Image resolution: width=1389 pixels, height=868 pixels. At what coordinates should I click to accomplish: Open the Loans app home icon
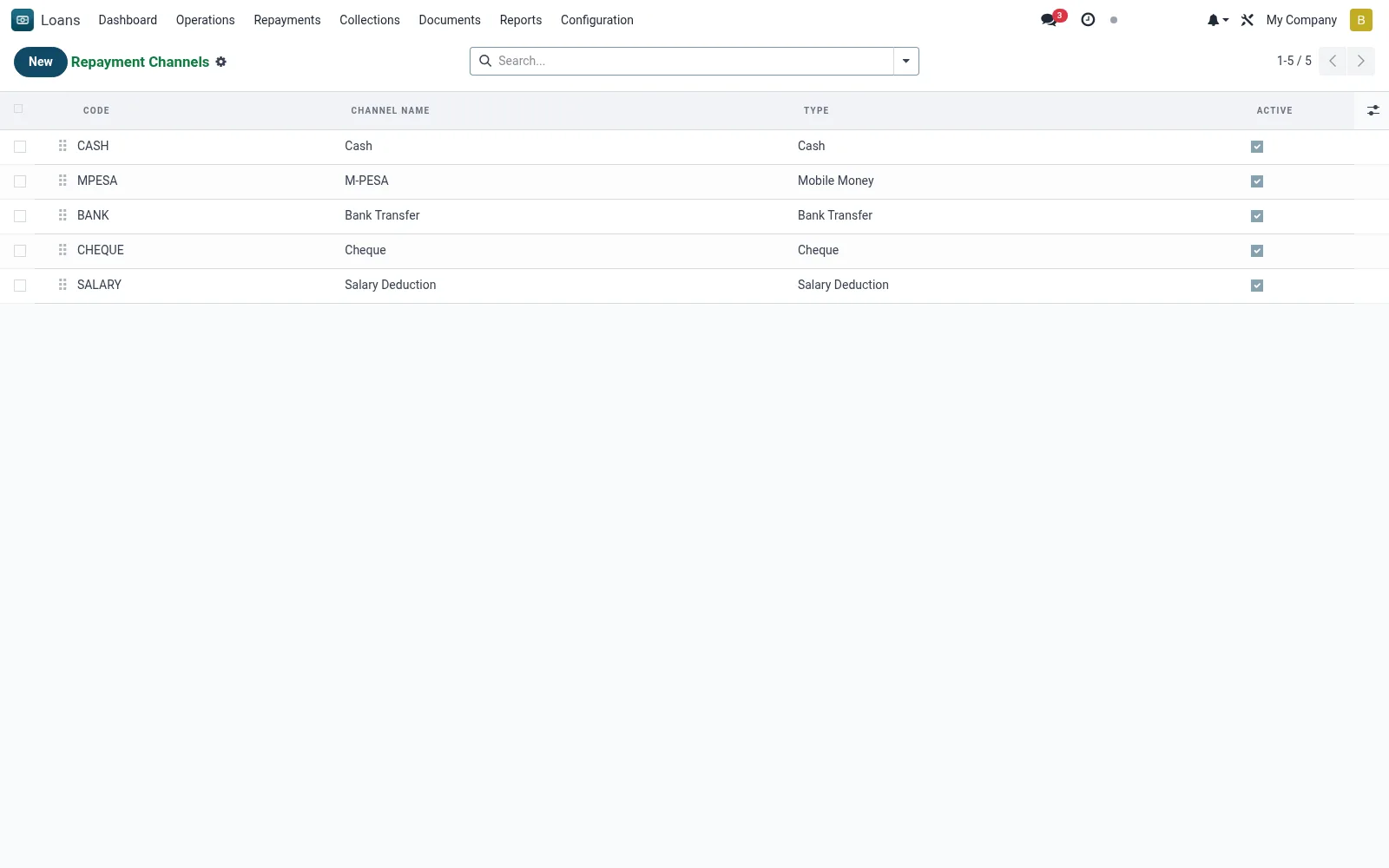[23, 20]
